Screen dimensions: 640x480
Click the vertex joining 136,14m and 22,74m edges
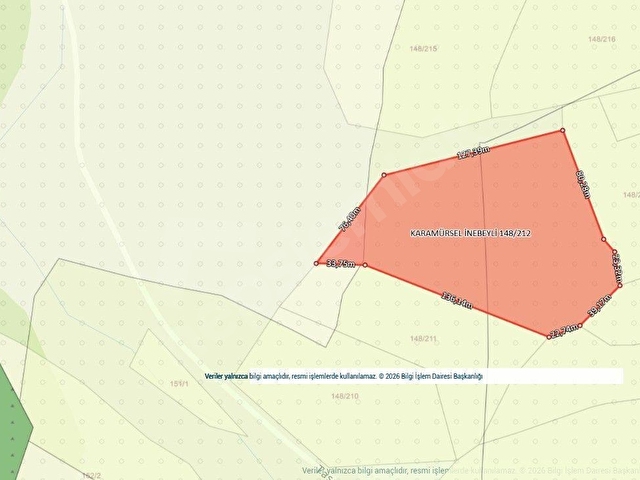pos(549,337)
